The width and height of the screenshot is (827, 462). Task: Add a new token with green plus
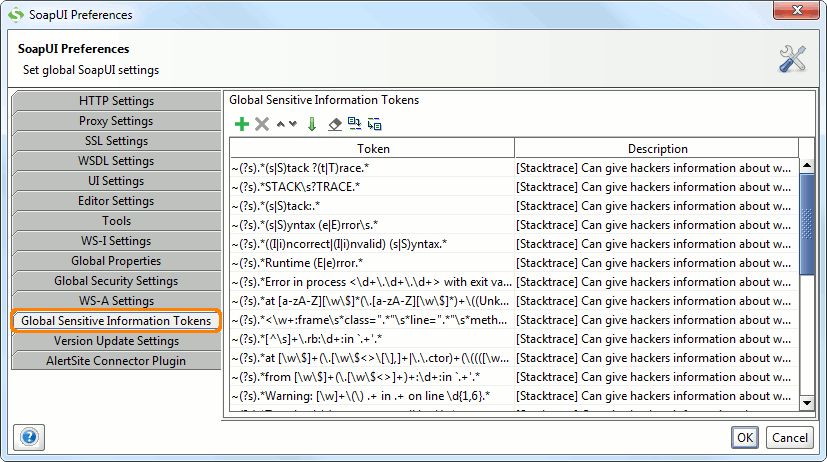pyautogui.click(x=242, y=124)
